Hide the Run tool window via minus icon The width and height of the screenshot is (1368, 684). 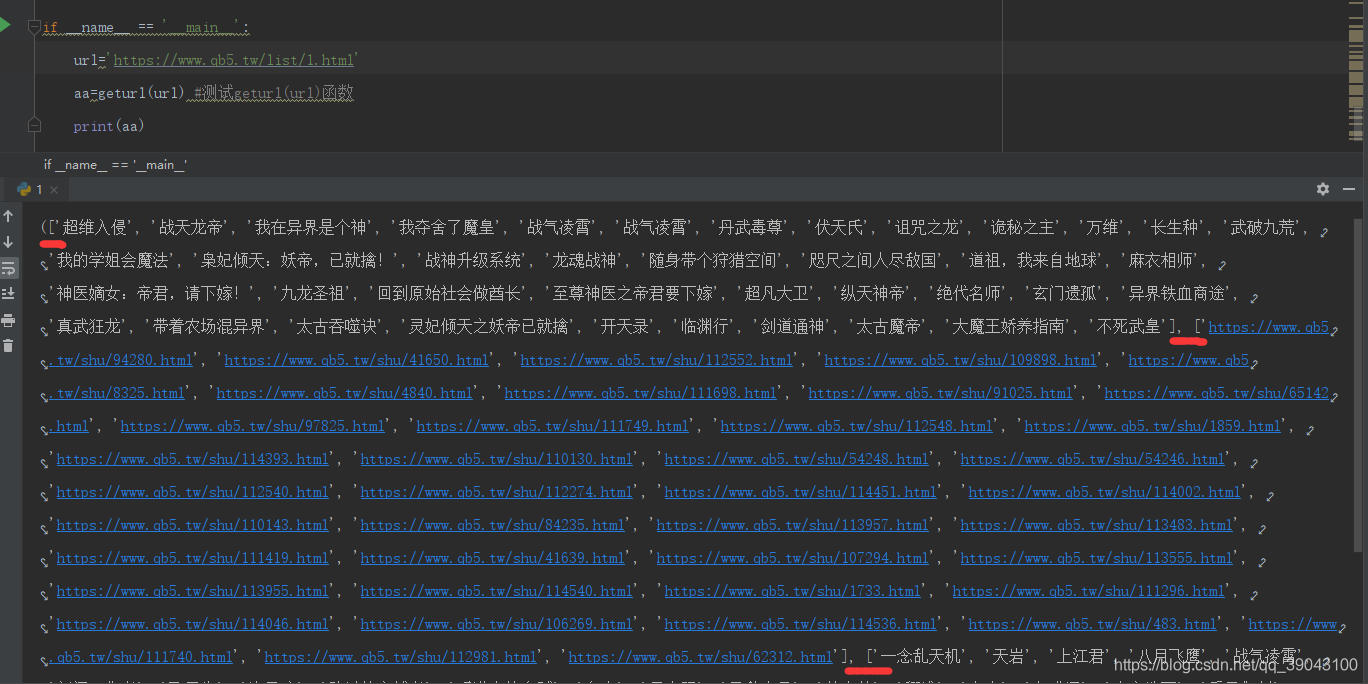tap(1350, 188)
